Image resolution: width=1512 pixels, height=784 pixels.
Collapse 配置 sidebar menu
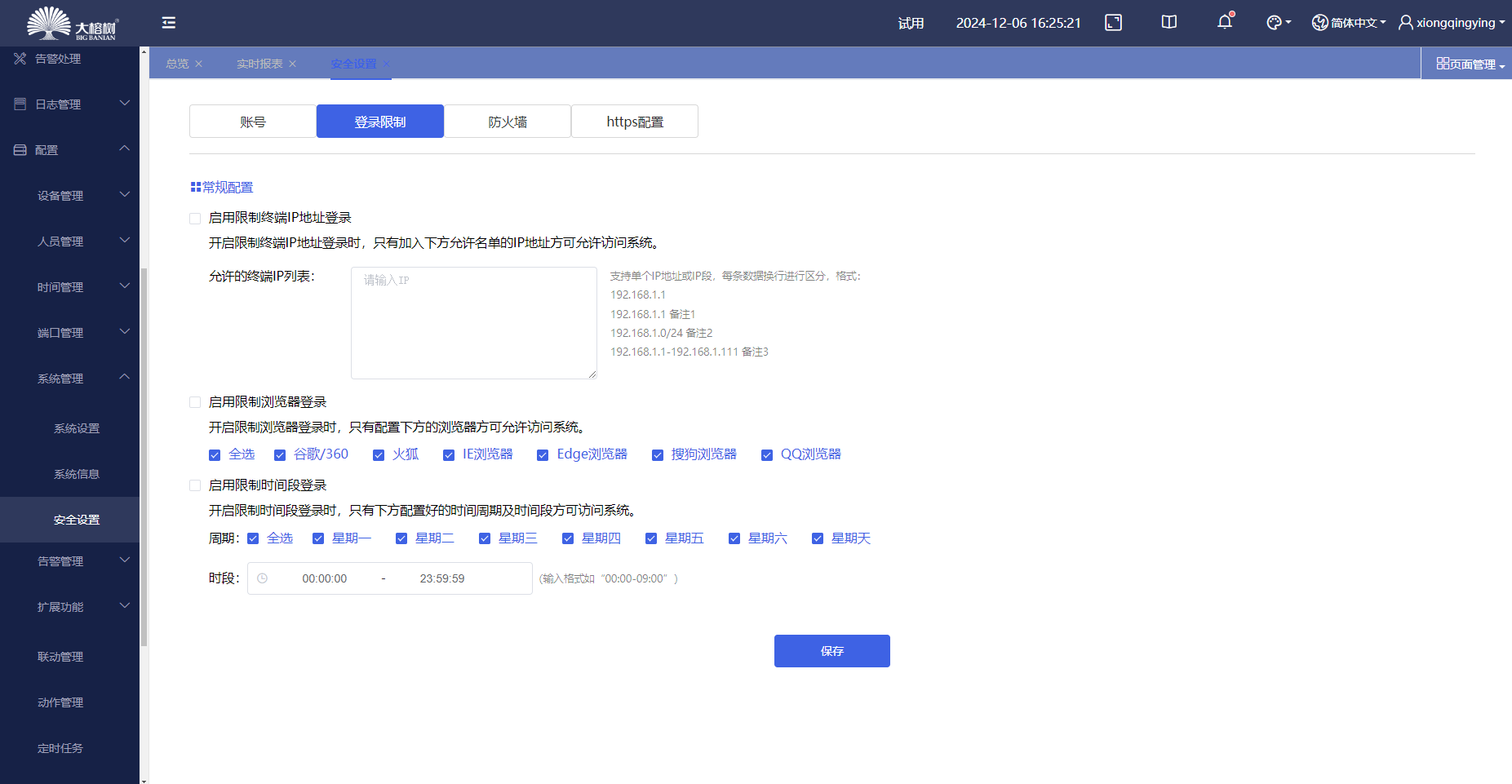pos(125,148)
